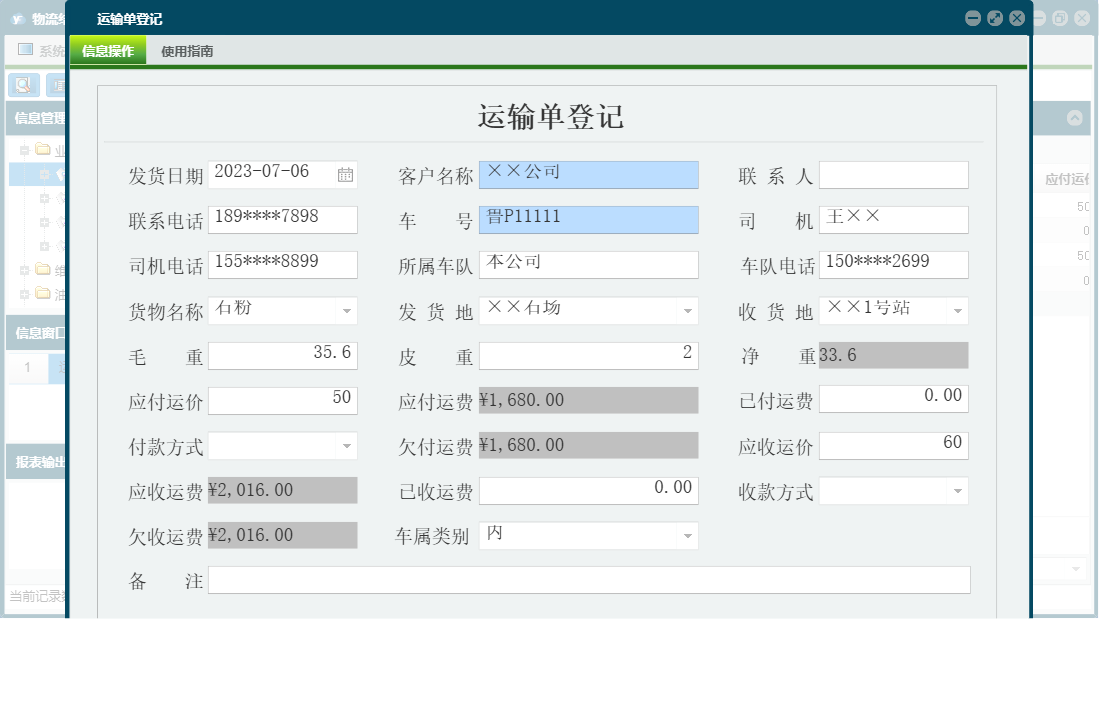Screen dimensions: 1099x705
Task: Open the 收货地 destination dropdown
Action: tap(956, 310)
